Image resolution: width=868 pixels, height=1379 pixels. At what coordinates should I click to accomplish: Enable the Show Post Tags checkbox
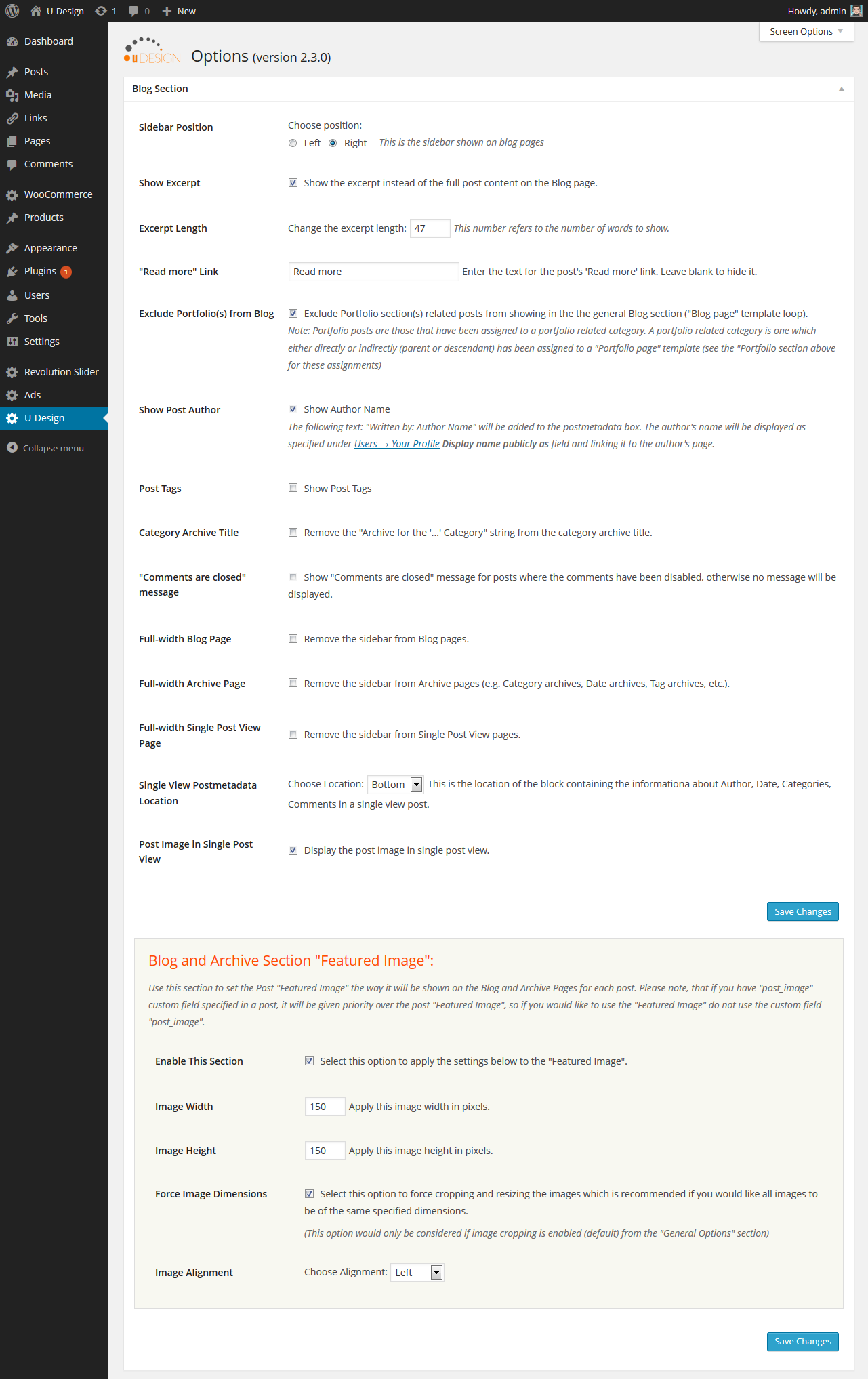293,488
